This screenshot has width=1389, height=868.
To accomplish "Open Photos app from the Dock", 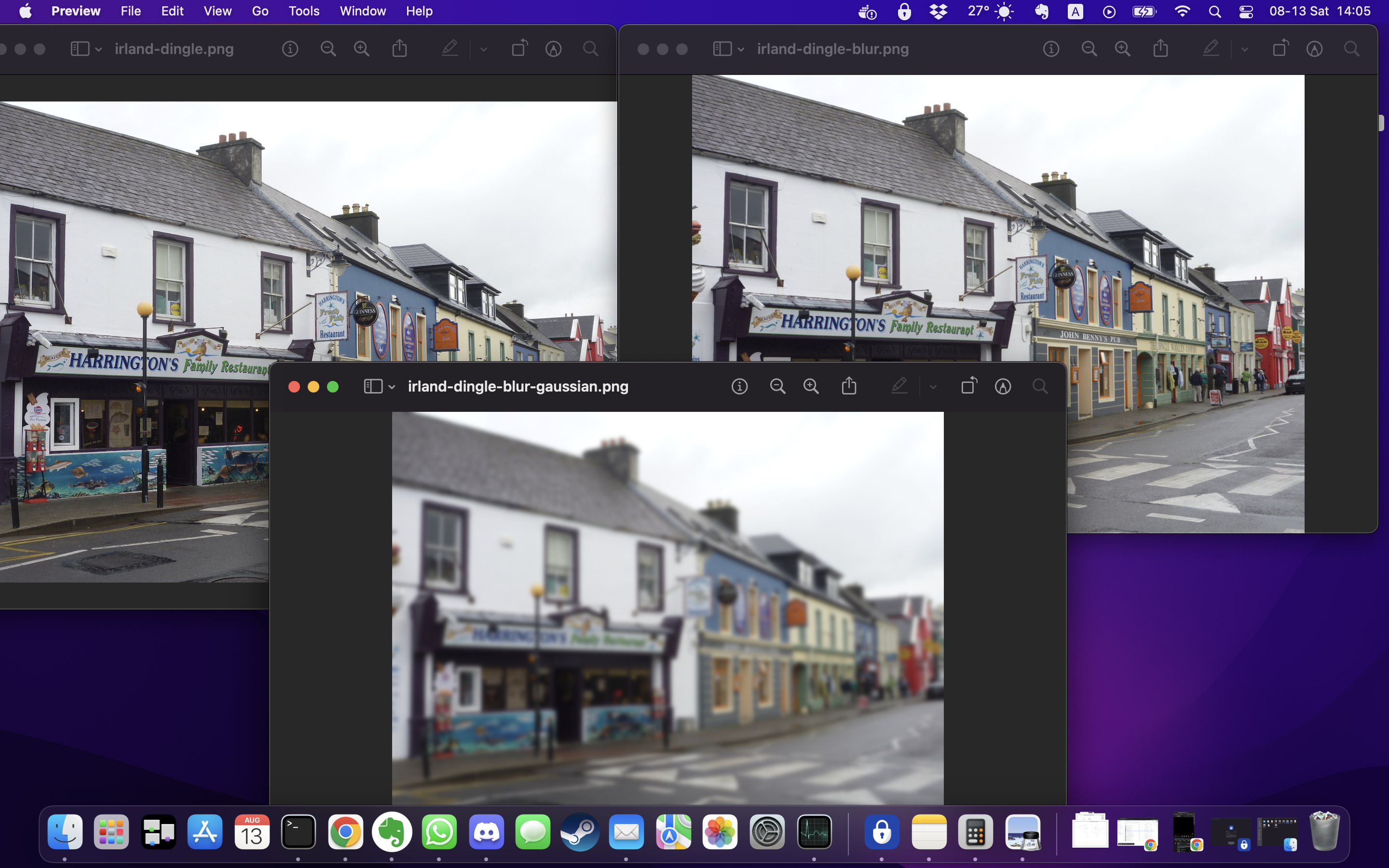I will (x=720, y=832).
